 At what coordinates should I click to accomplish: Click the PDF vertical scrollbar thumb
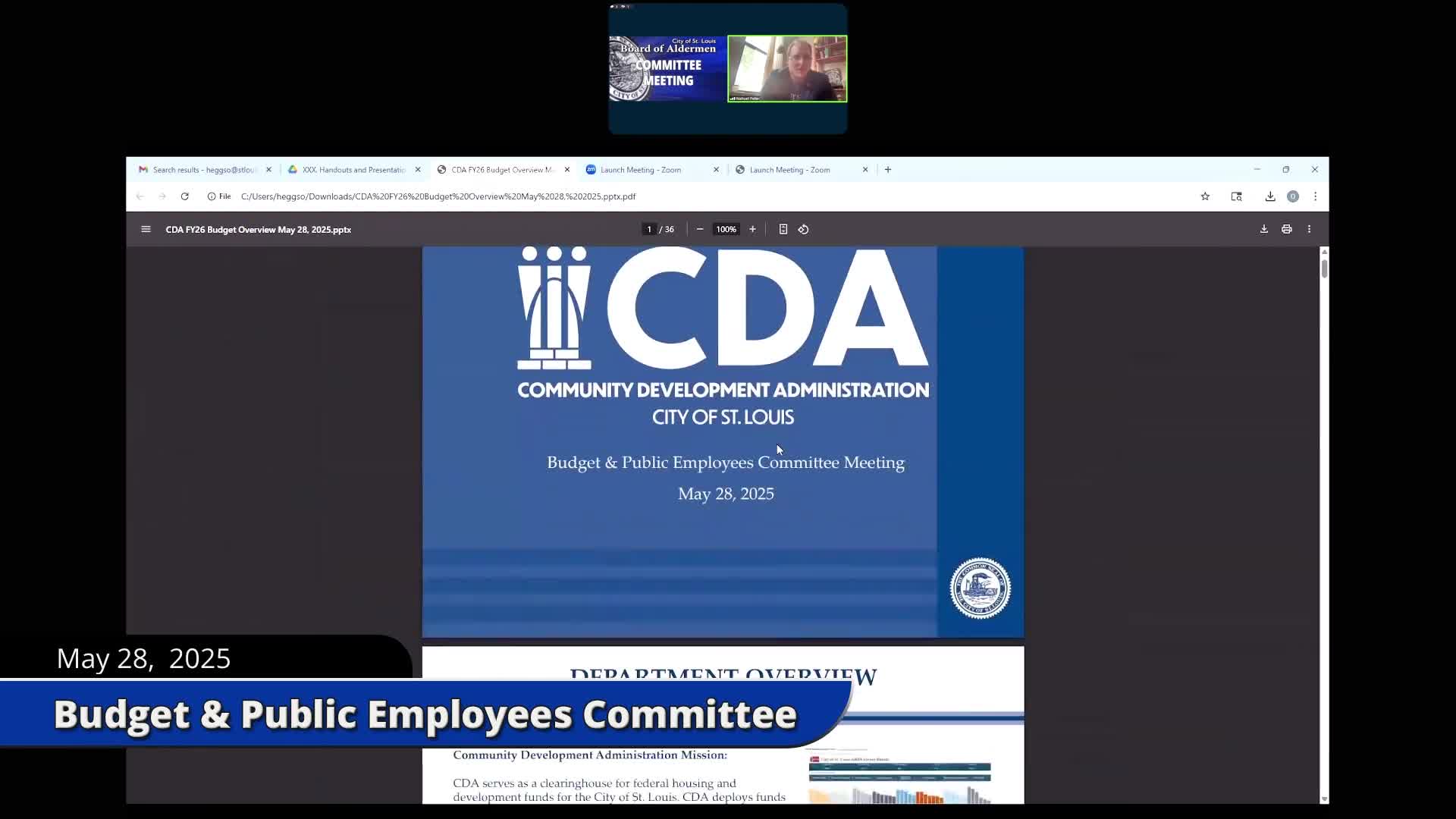(1324, 268)
